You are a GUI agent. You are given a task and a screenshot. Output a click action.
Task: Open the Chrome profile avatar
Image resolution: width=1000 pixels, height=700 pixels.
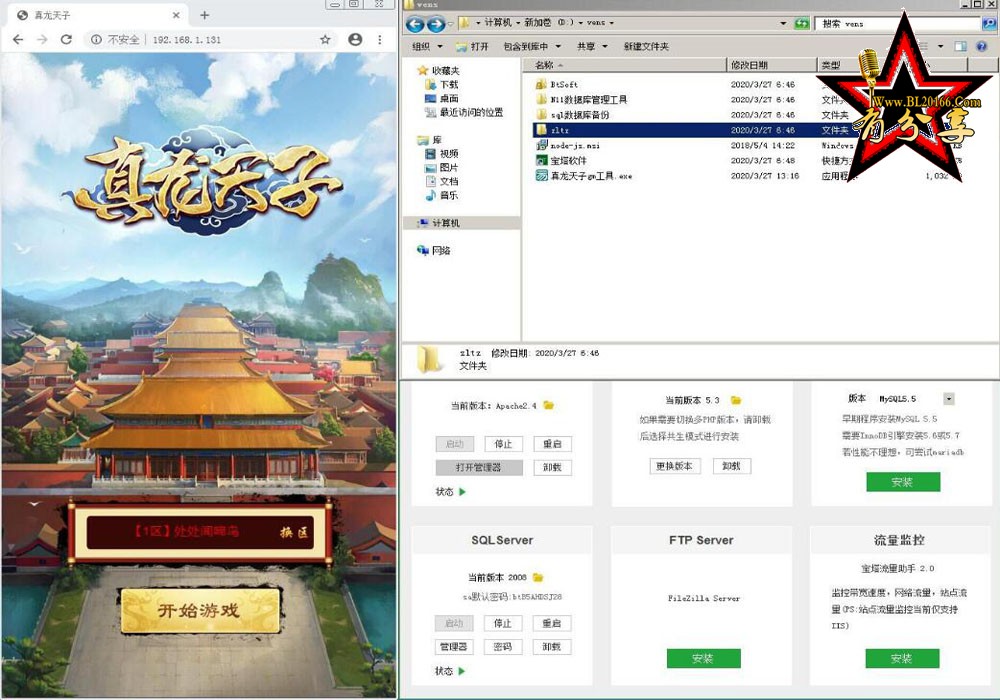pyautogui.click(x=355, y=40)
